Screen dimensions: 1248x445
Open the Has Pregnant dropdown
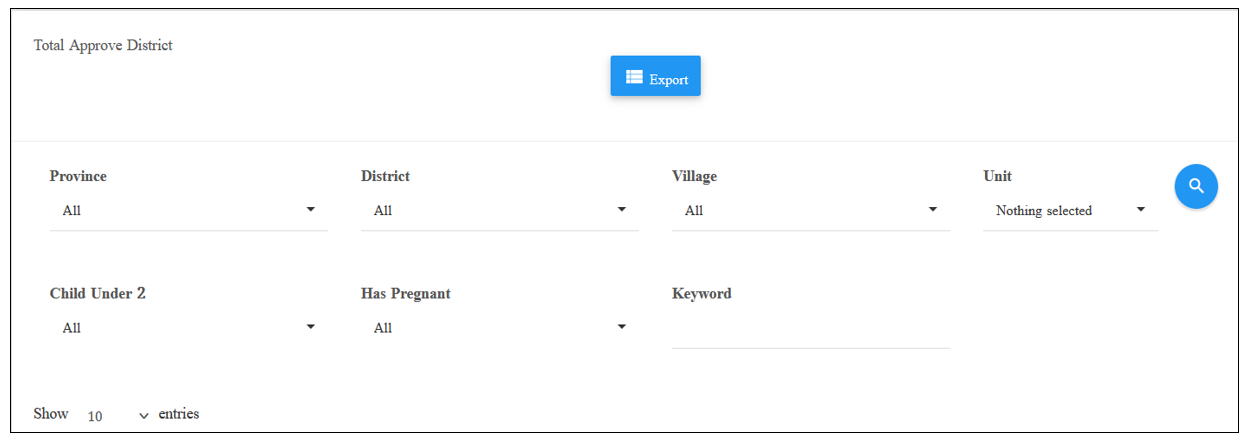coord(500,328)
